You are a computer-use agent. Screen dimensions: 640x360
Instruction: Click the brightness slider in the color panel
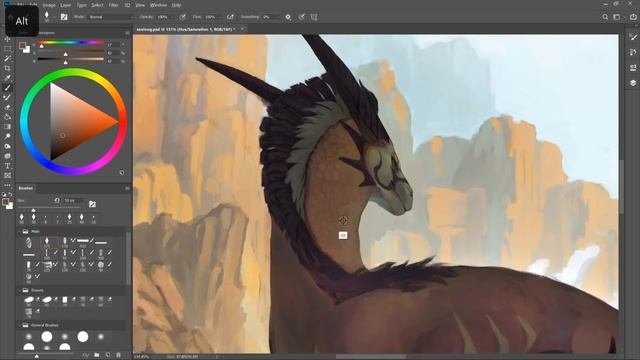point(71,60)
